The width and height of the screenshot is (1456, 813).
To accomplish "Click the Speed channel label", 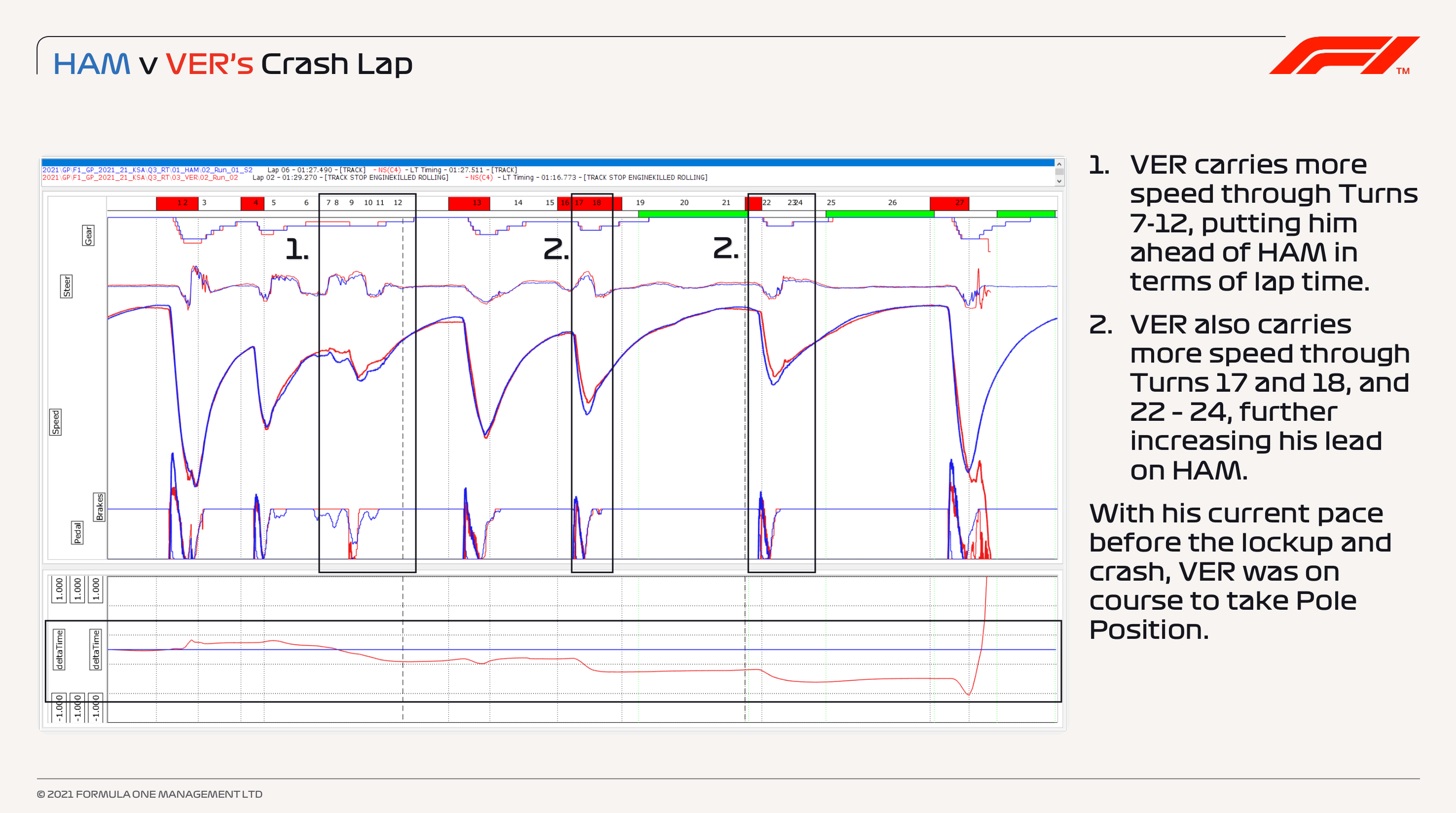I will [x=55, y=422].
